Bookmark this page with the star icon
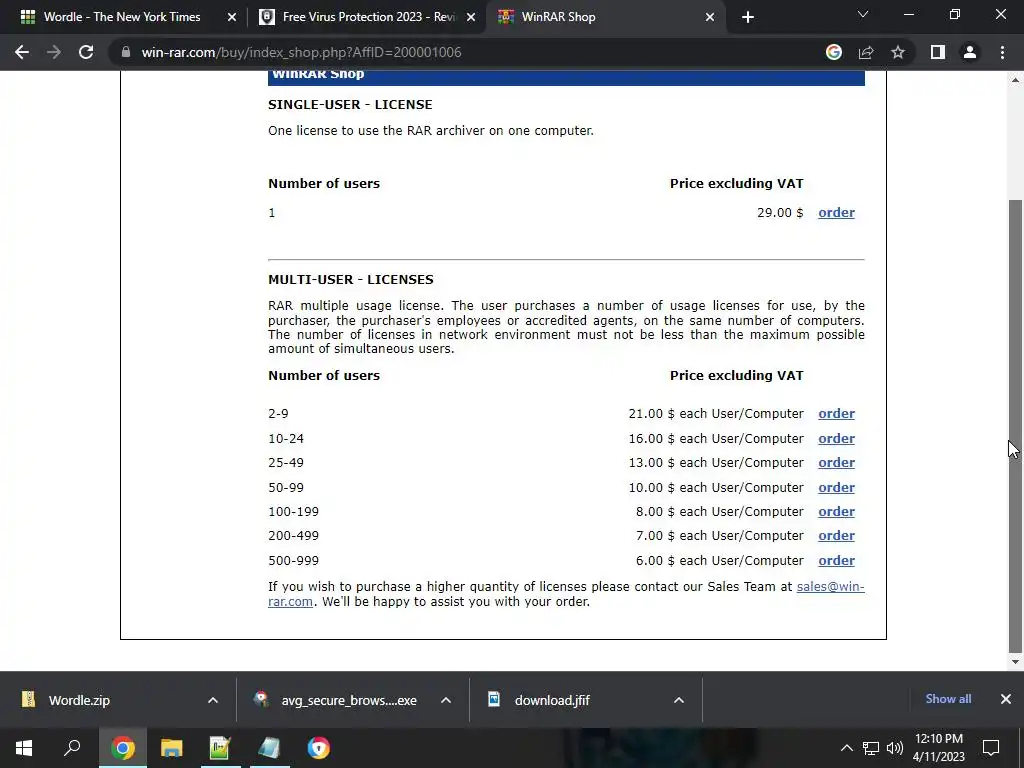This screenshot has height=768, width=1024. (898, 52)
